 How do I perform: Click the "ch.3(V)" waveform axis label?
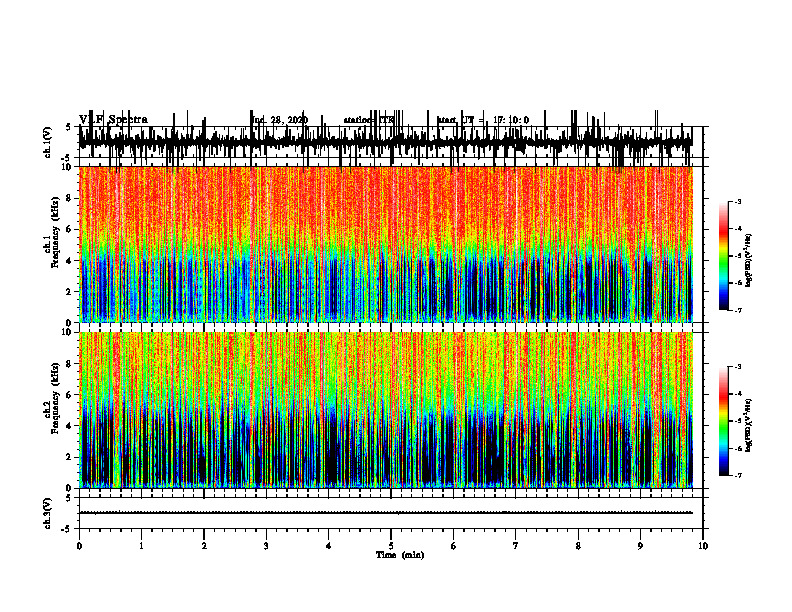click(48, 513)
